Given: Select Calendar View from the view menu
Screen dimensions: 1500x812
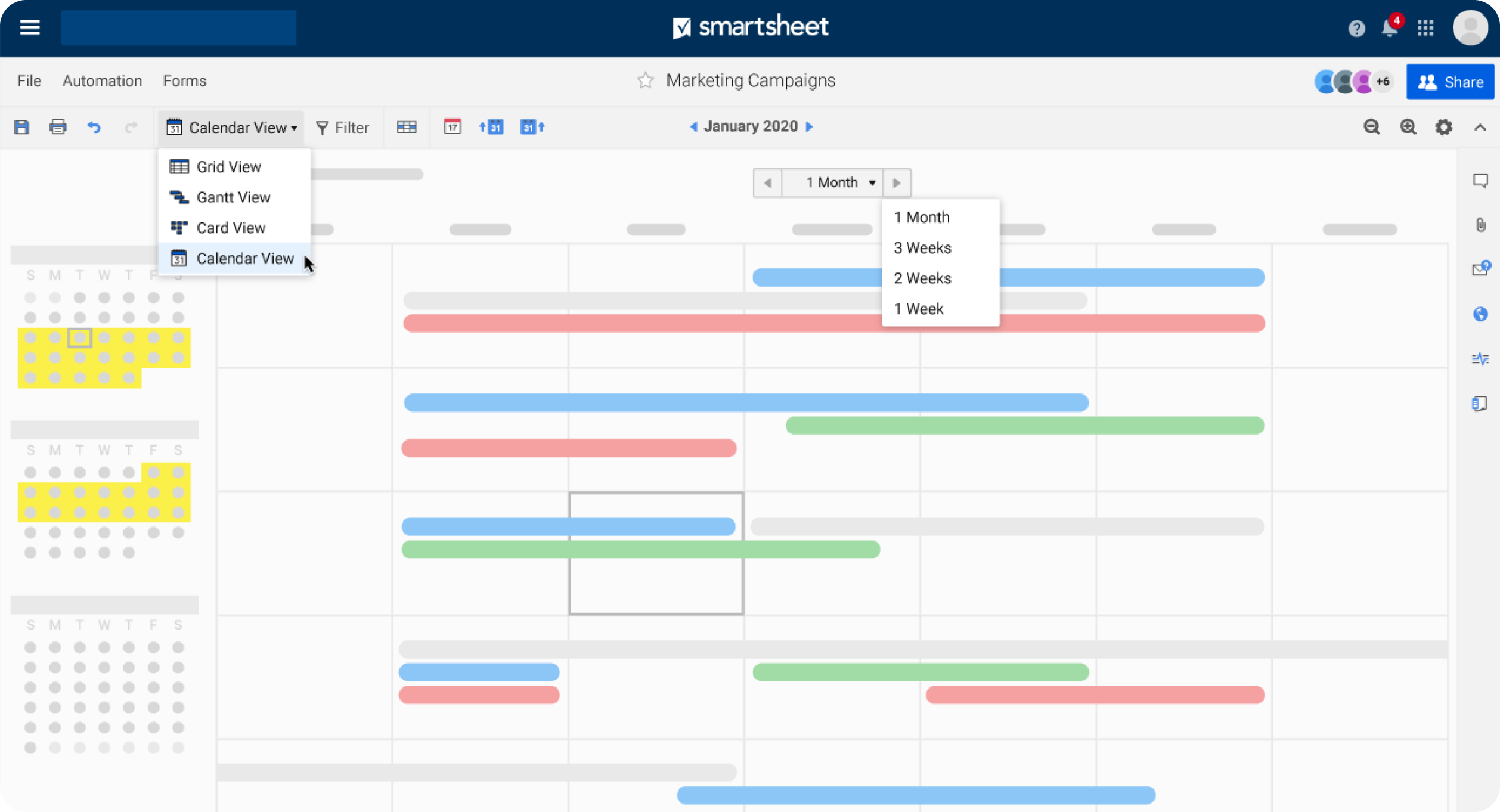Looking at the screenshot, I should 234,258.
